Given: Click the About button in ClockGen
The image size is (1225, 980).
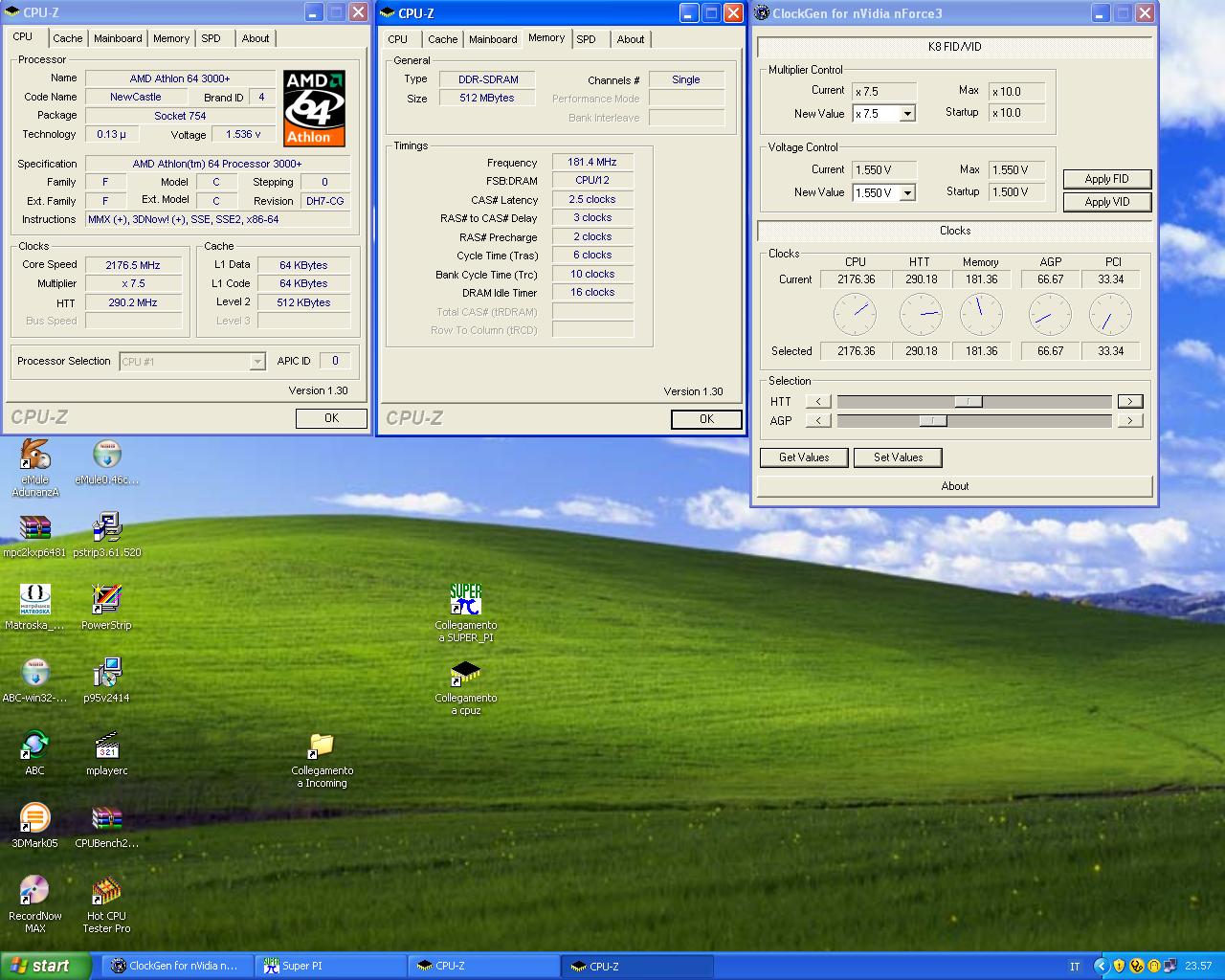Looking at the screenshot, I should (955, 486).
